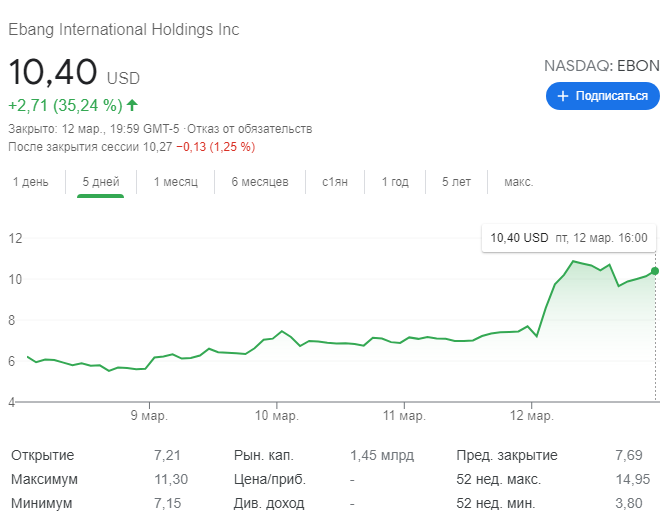
Task: Click the Ebang International Holdings Inc title
Action: point(124,29)
